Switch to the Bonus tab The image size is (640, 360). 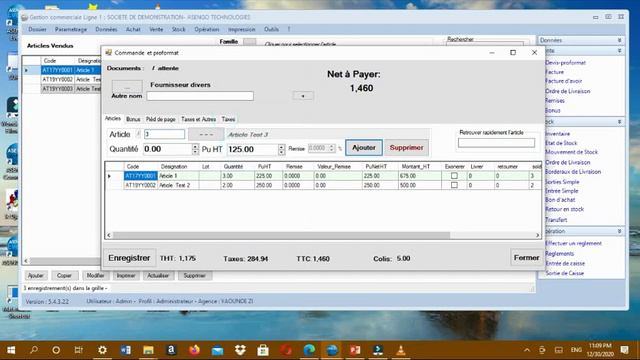133,119
